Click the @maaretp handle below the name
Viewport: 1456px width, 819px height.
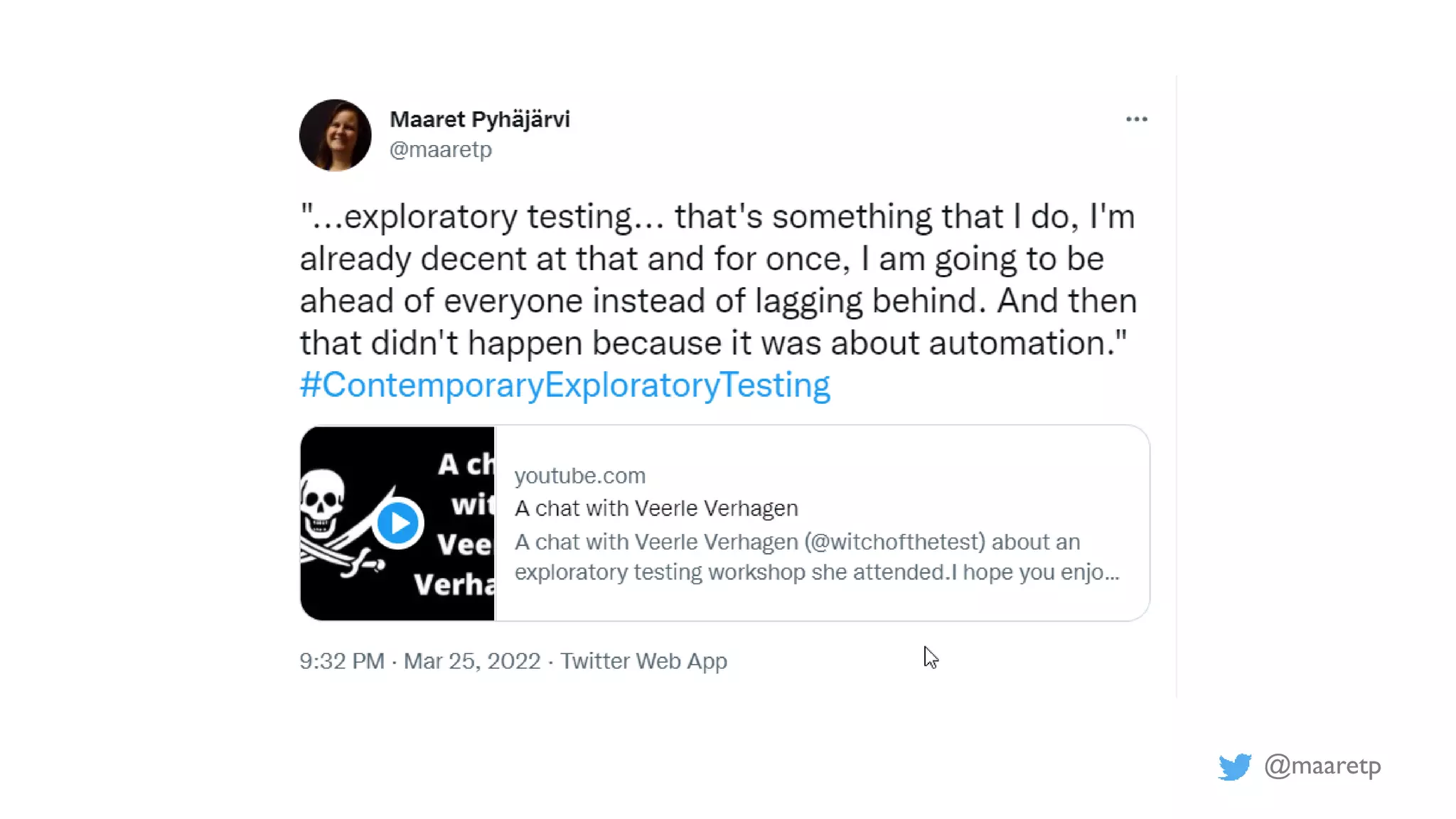(440, 150)
